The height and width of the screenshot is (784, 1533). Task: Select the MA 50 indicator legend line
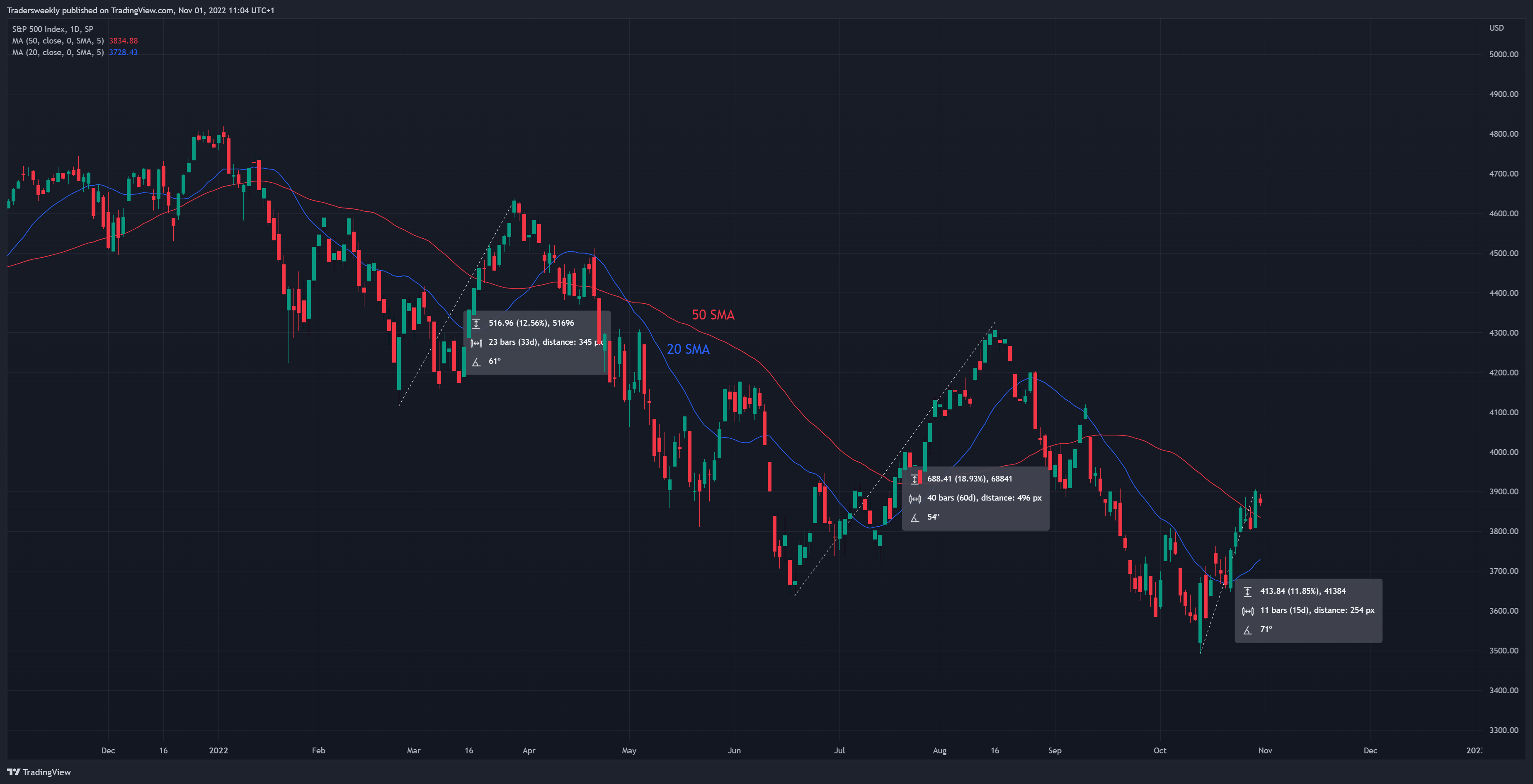point(75,41)
